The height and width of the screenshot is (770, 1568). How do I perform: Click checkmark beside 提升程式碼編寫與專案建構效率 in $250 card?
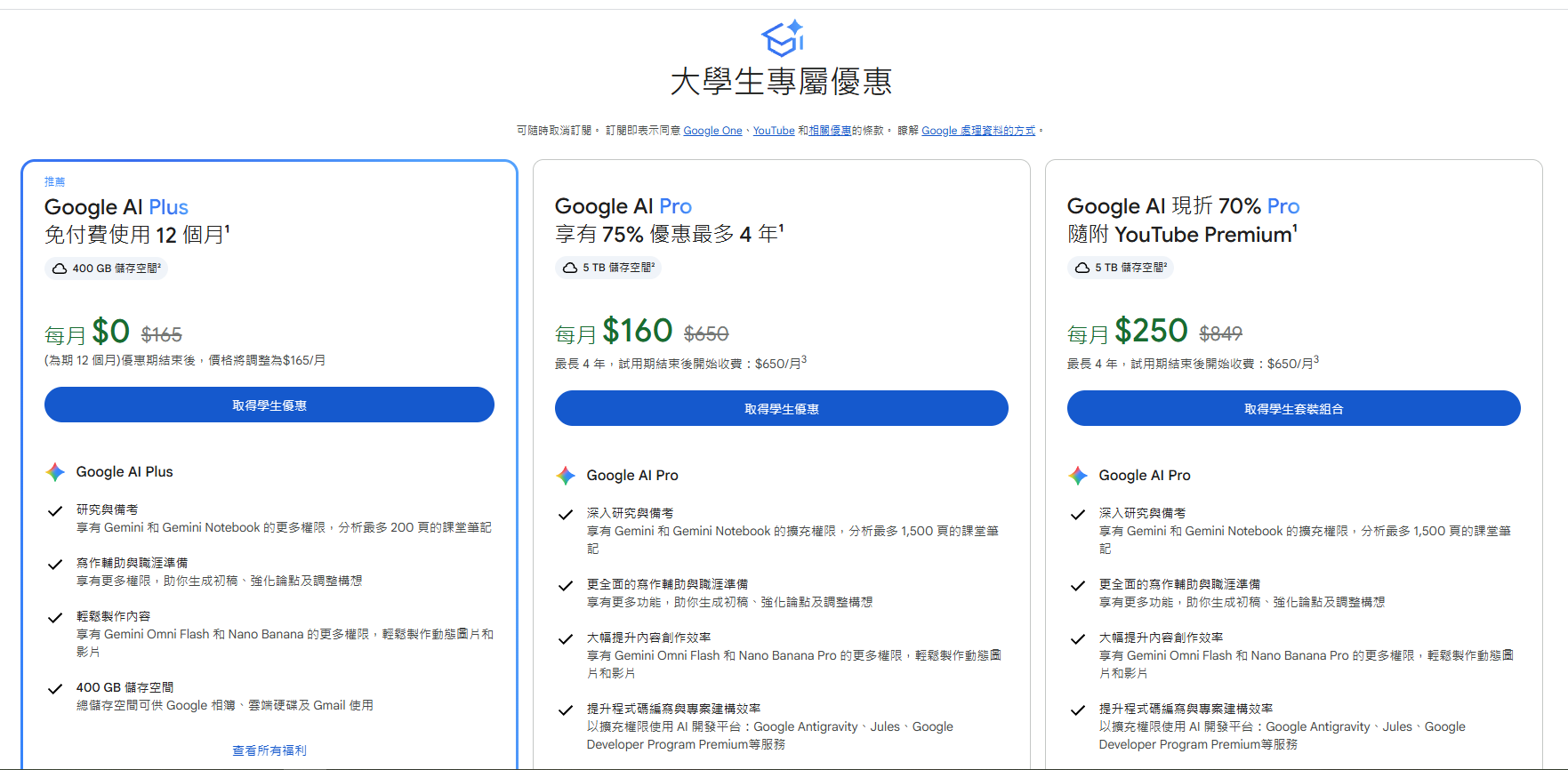coord(1078,710)
